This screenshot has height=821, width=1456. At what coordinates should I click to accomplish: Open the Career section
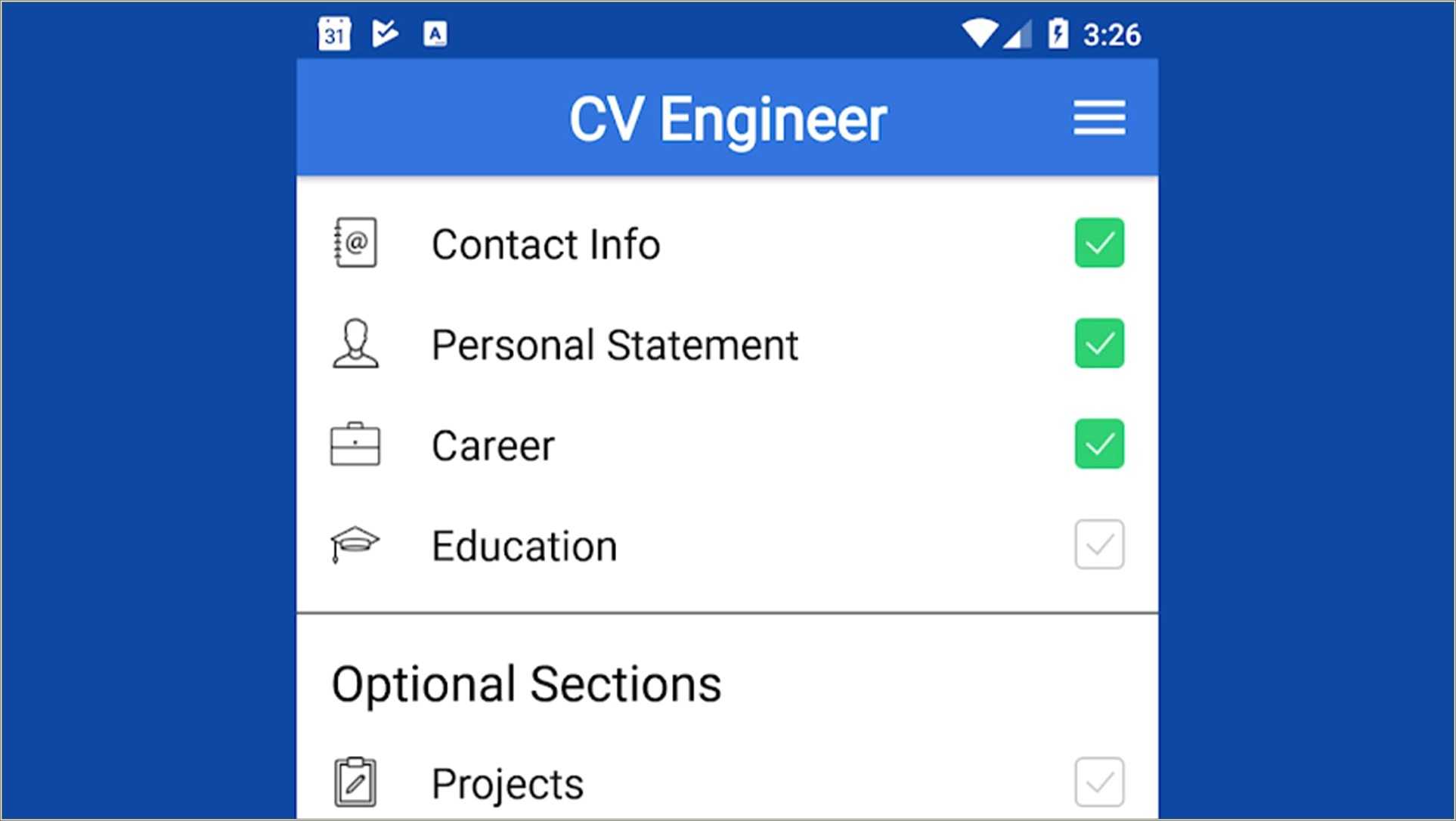pos(492,445)
